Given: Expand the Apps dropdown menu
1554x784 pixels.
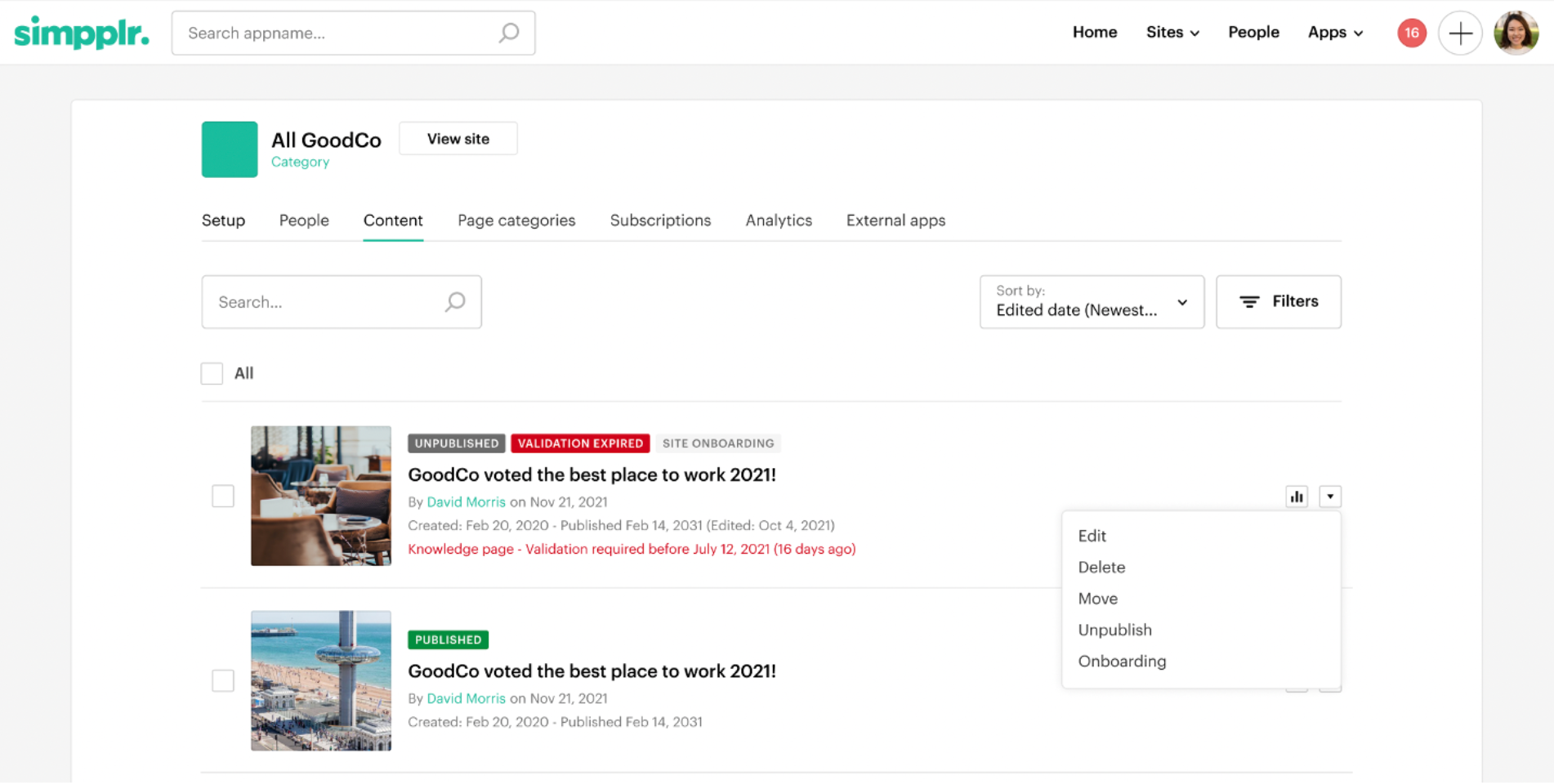Looking at the screenshot, I should click(1335, 33).
